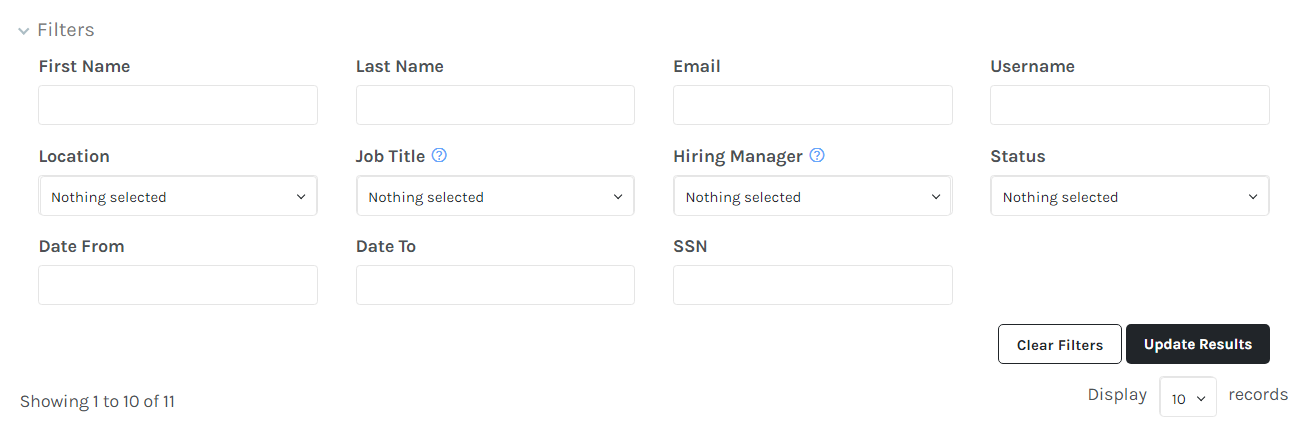Image resolution: width=1303 pixels, height=425 pixels.
Task: Click the Clear Filters button
Action: point(1060,344)
